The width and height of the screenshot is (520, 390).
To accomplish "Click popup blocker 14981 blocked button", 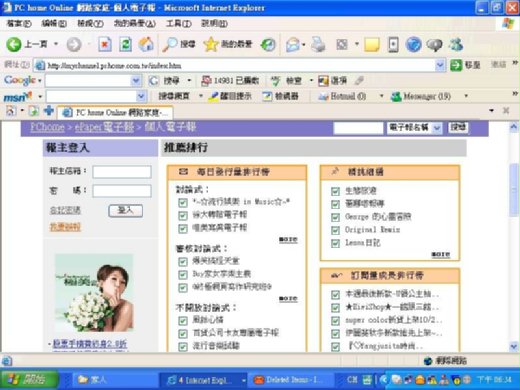I will [x=230, y=81].
